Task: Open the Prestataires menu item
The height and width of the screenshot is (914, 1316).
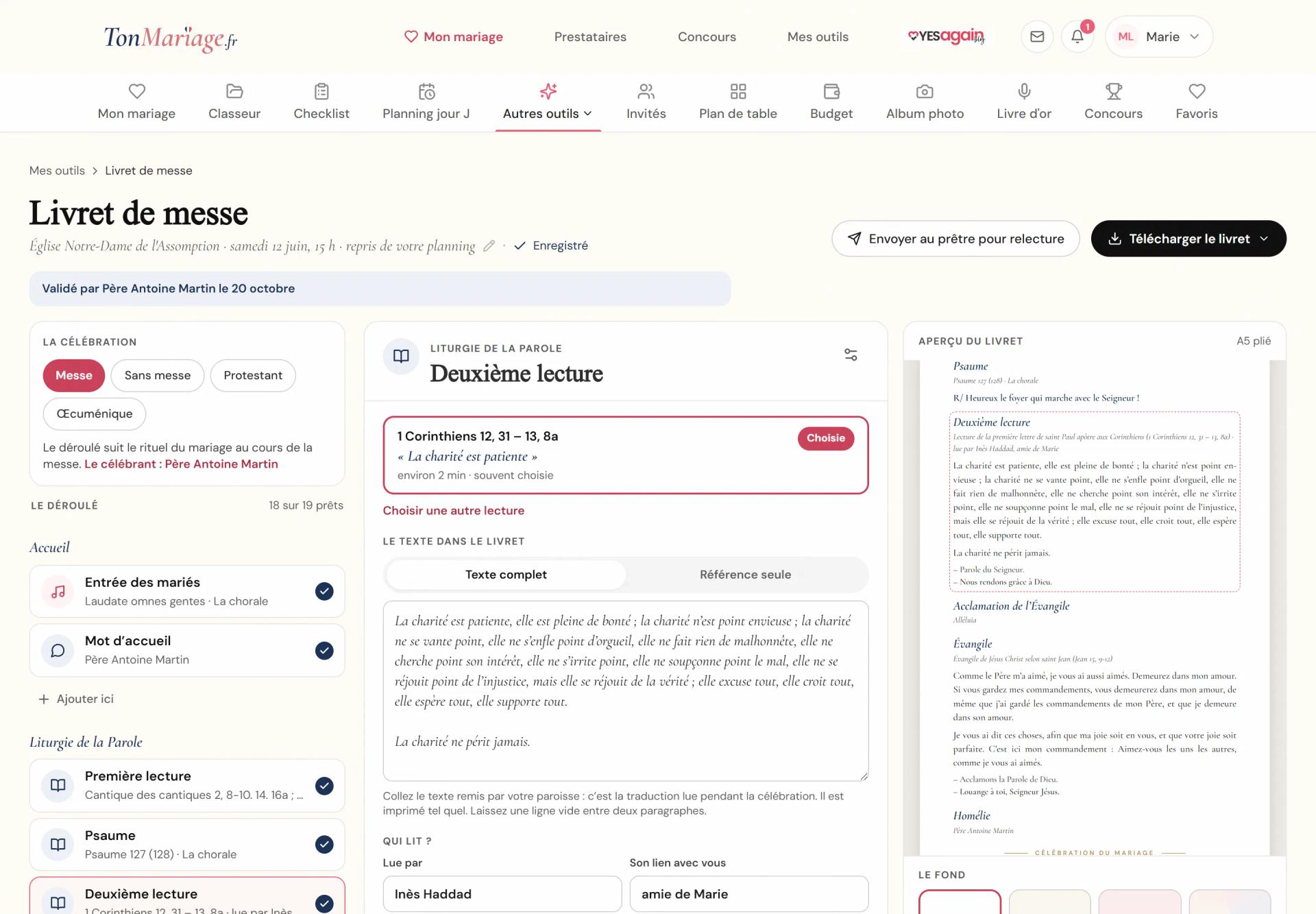Action: [x=590, y=36]
